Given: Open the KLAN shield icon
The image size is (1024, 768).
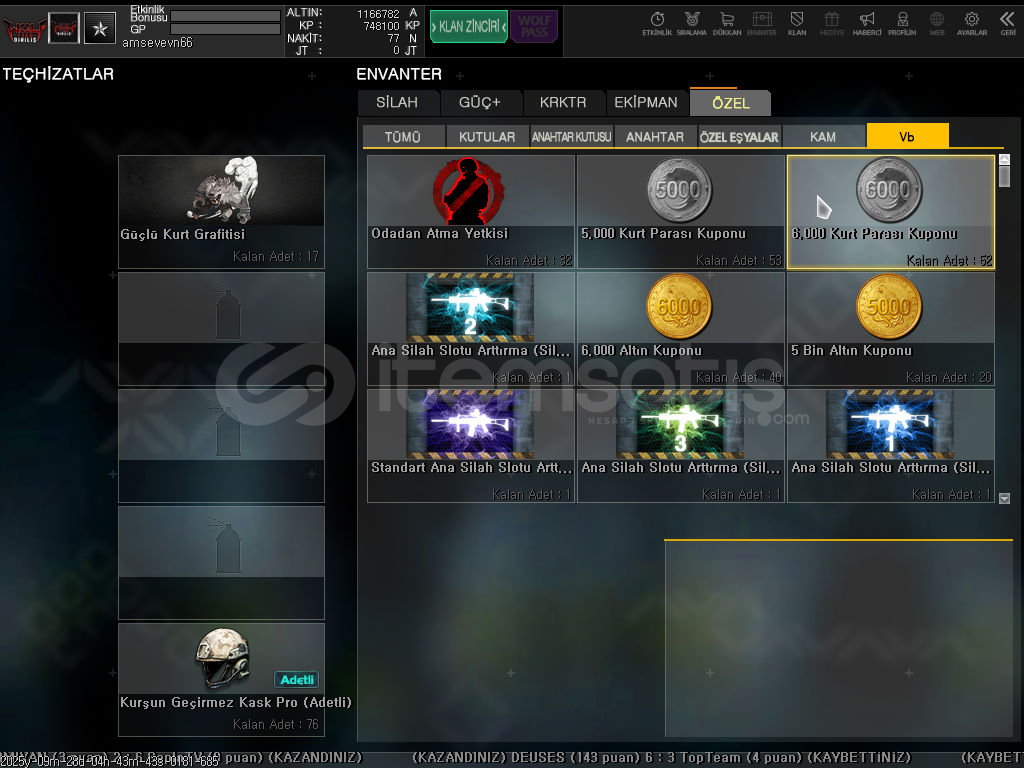Looking at the screenshot, I should point(797,24).
